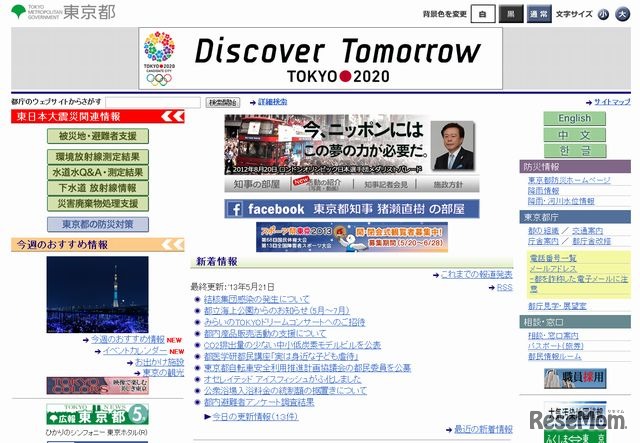Open パスポート(旅券) link

[x=556, y=346]
